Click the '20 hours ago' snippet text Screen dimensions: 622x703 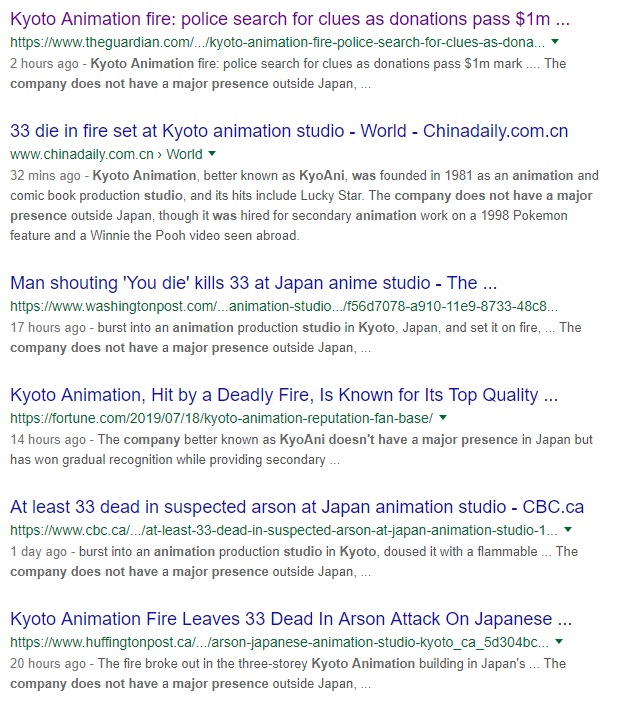coord(48,664)
